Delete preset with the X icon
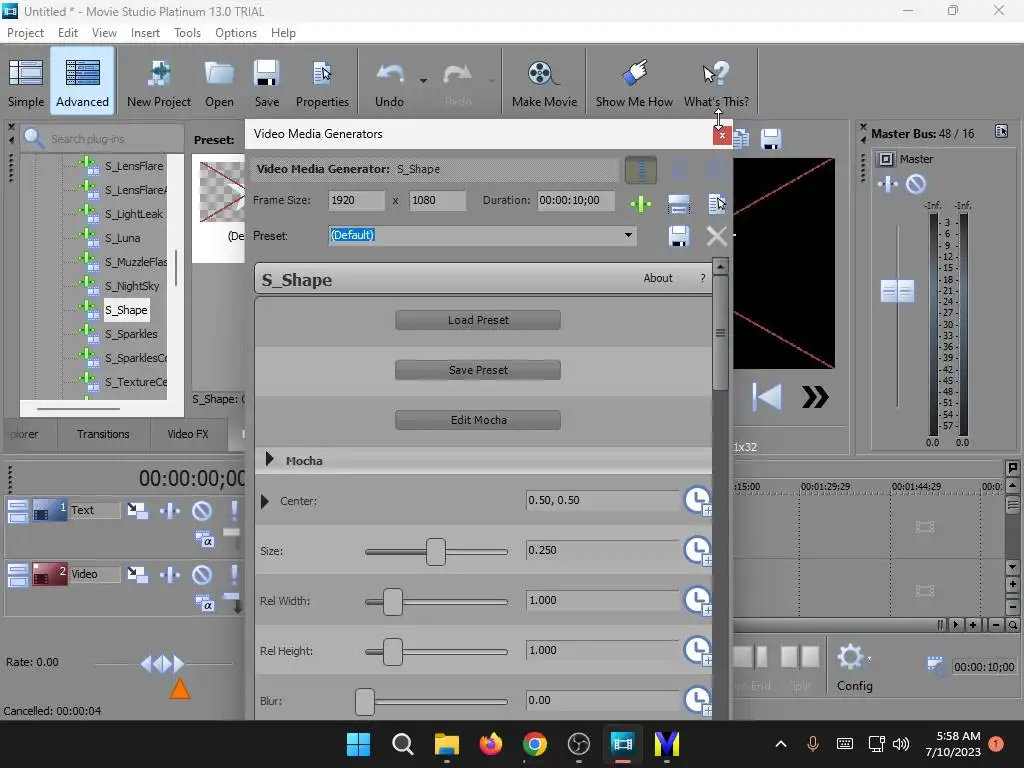 [716, 236]
